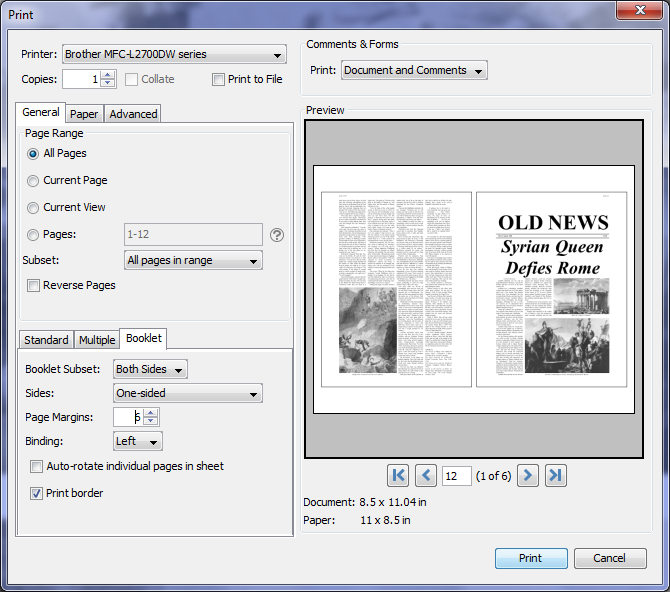The height and width of the screenshot is (592, 670).
Task: Go to first preview sheet
Action: [x=398, y=475]
